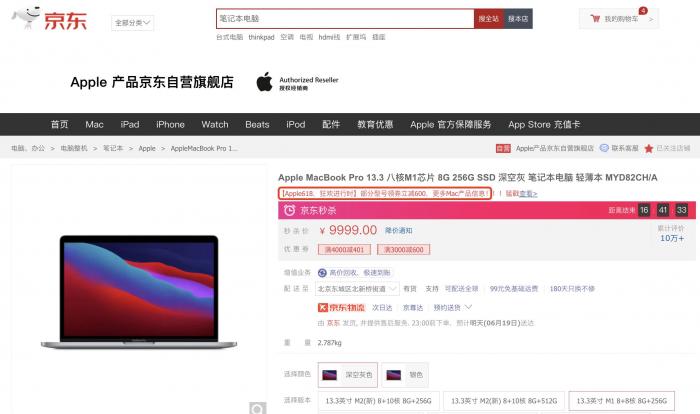Open the App Store 充值卡 tab
700x414 pixels.
[544, 125]
